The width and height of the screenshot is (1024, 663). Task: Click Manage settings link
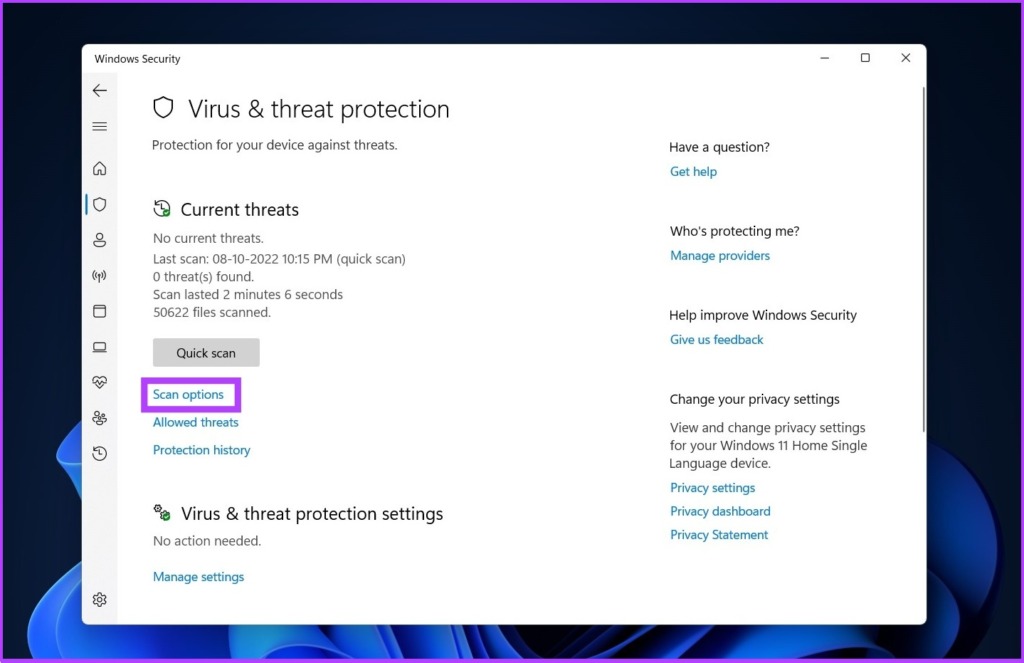(199, 577)
